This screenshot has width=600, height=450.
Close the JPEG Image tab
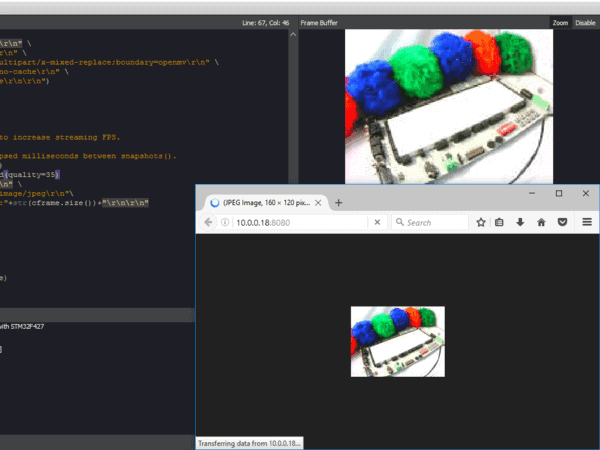(x=318, y=203)
